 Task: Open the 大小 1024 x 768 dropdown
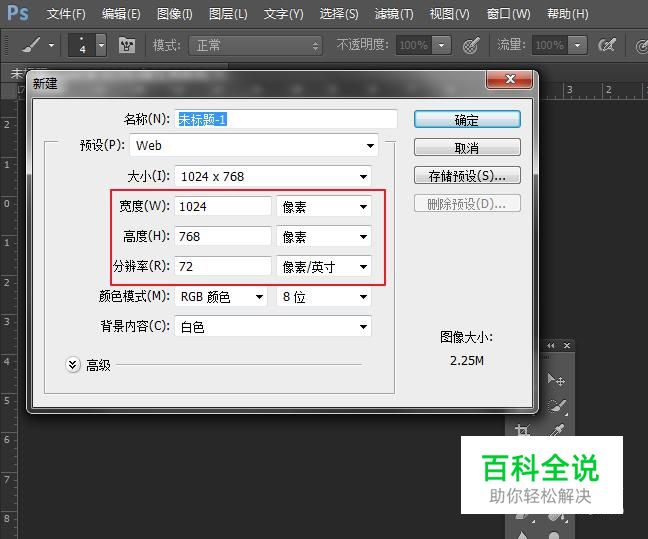coord(273,176)
